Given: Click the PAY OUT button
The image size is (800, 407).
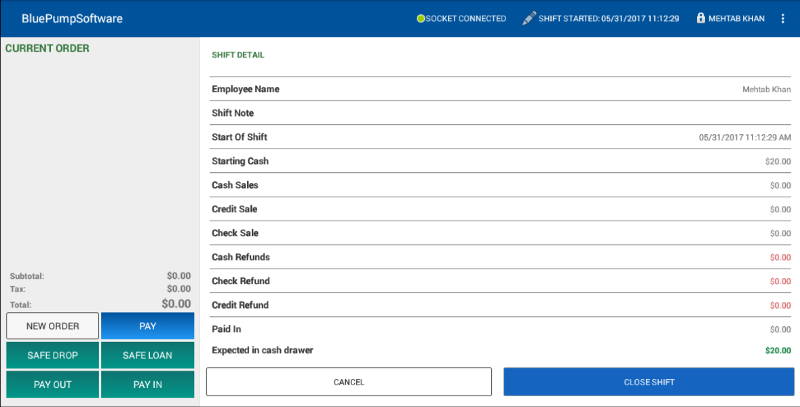Looking at the screenshot, I should (x=53, y=385).
